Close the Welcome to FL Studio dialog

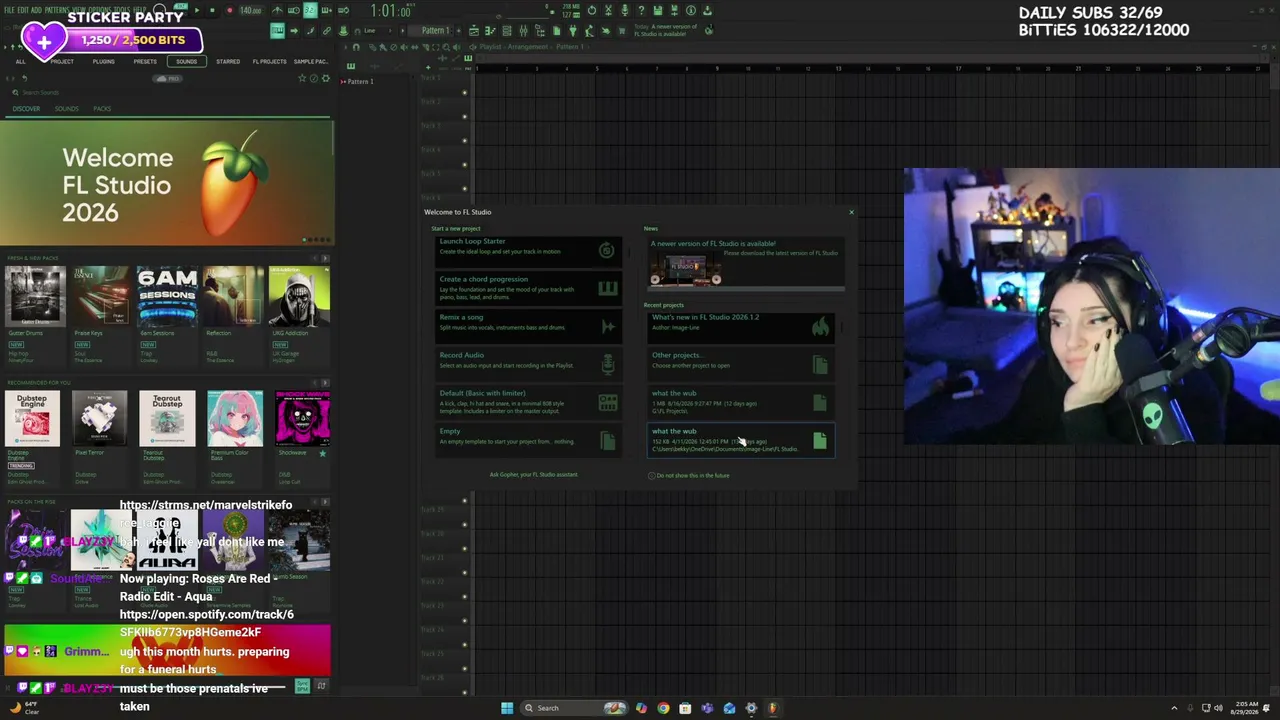[851, 212]
